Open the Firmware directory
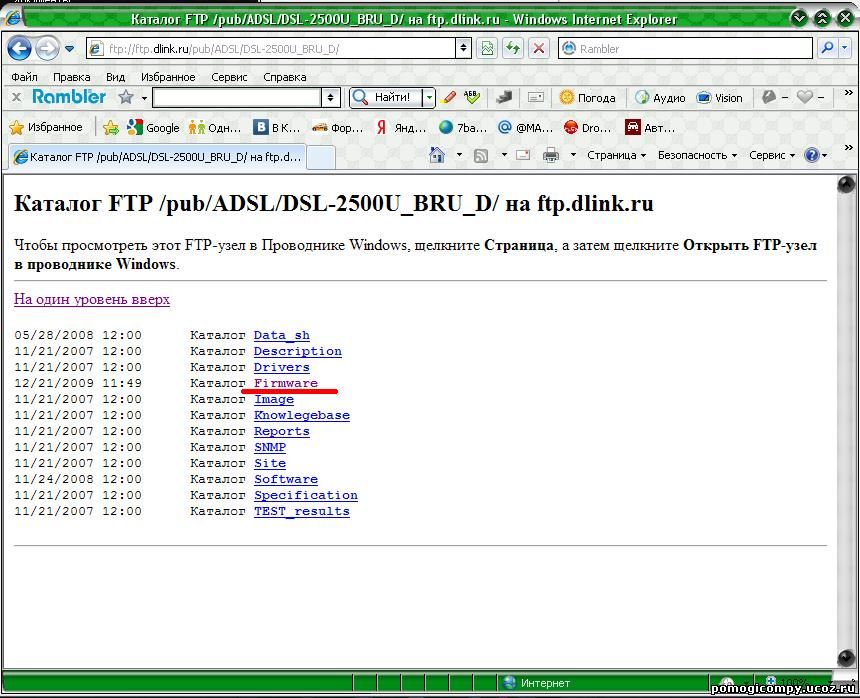This screenshot has width=860, height=698. (286, 383)
